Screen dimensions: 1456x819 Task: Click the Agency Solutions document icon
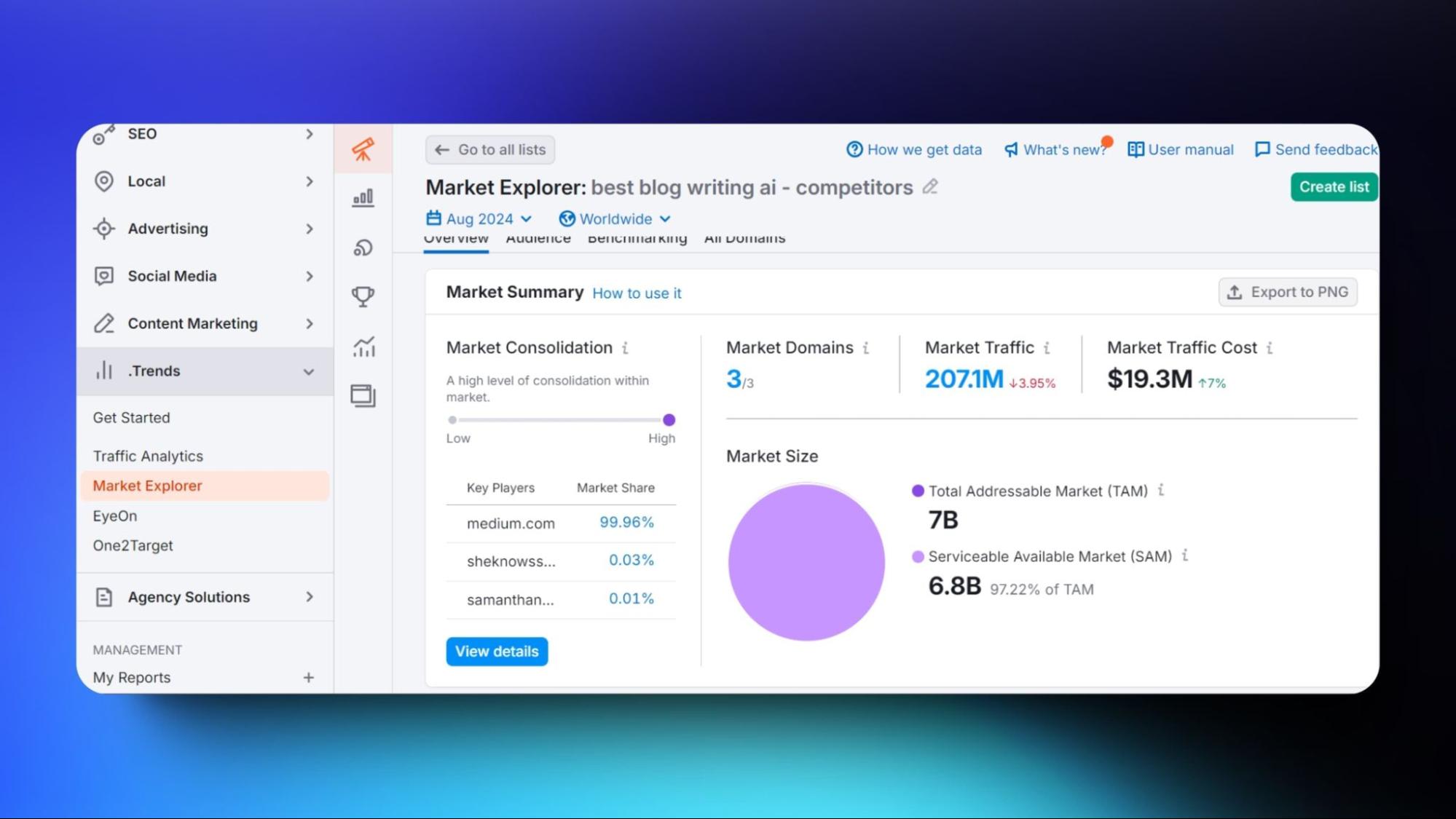coord(104,597)
